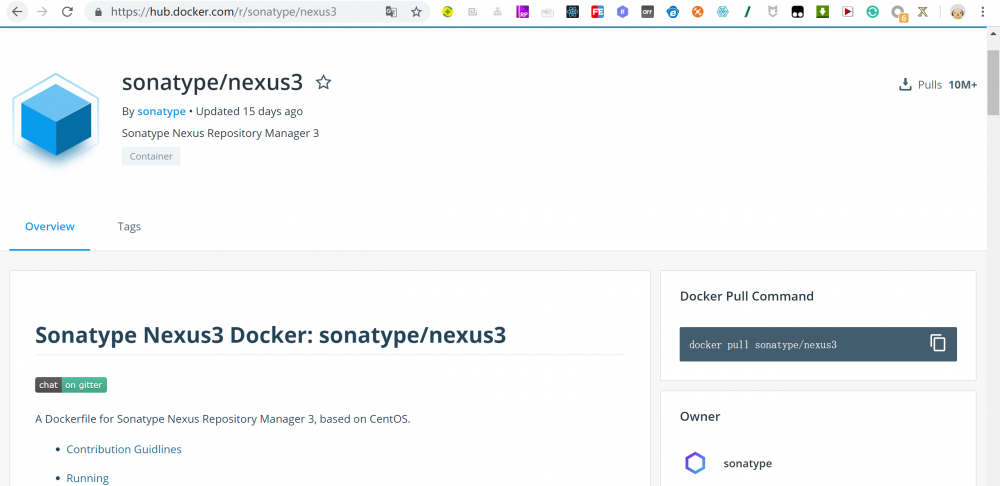1000x486 pixels.
Task: Star the sonatype/nexus3 repository
Action: point(323,83)
